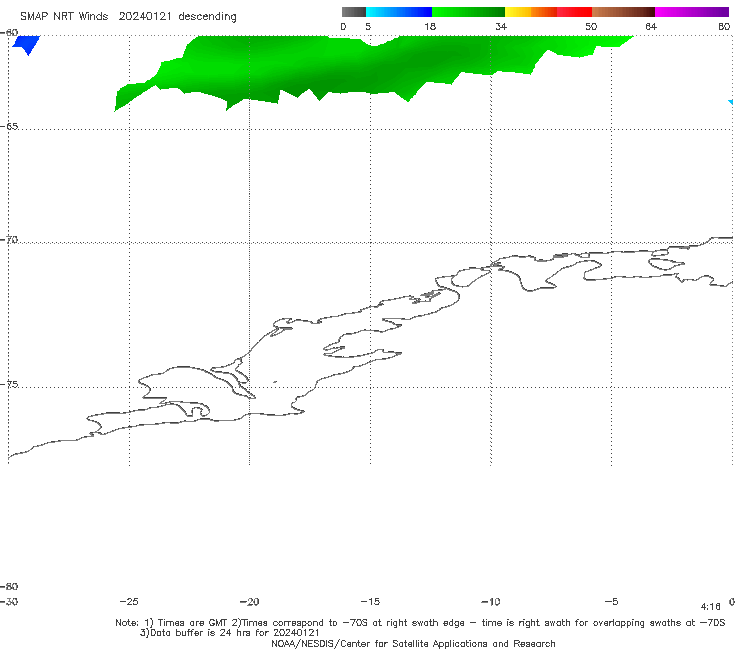The width and height of the screenshot is (740, 650).
Task: Click the longitude label '-25'
Action: tap(129, 602)
